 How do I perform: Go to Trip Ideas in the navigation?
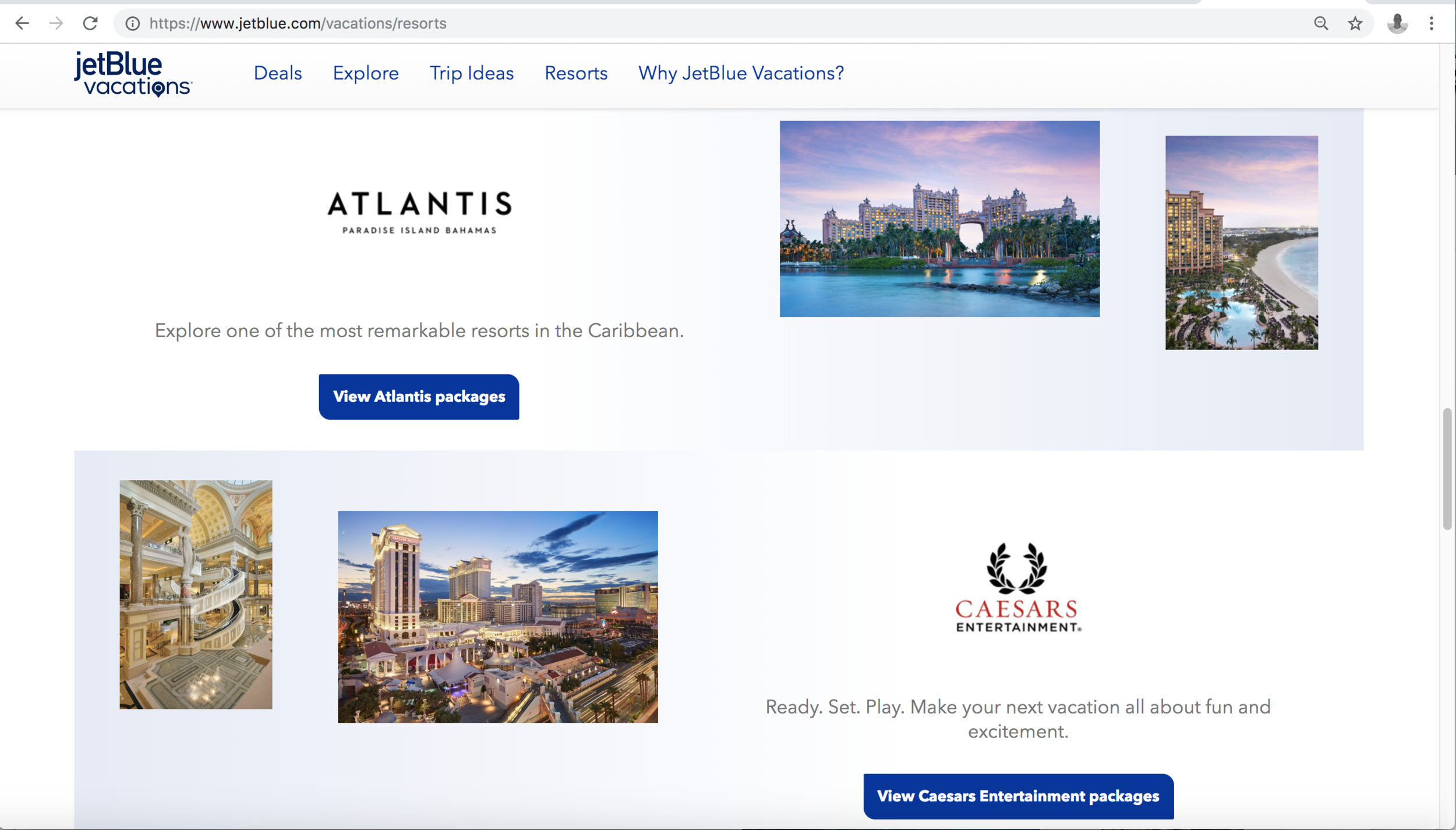(472, 73)
